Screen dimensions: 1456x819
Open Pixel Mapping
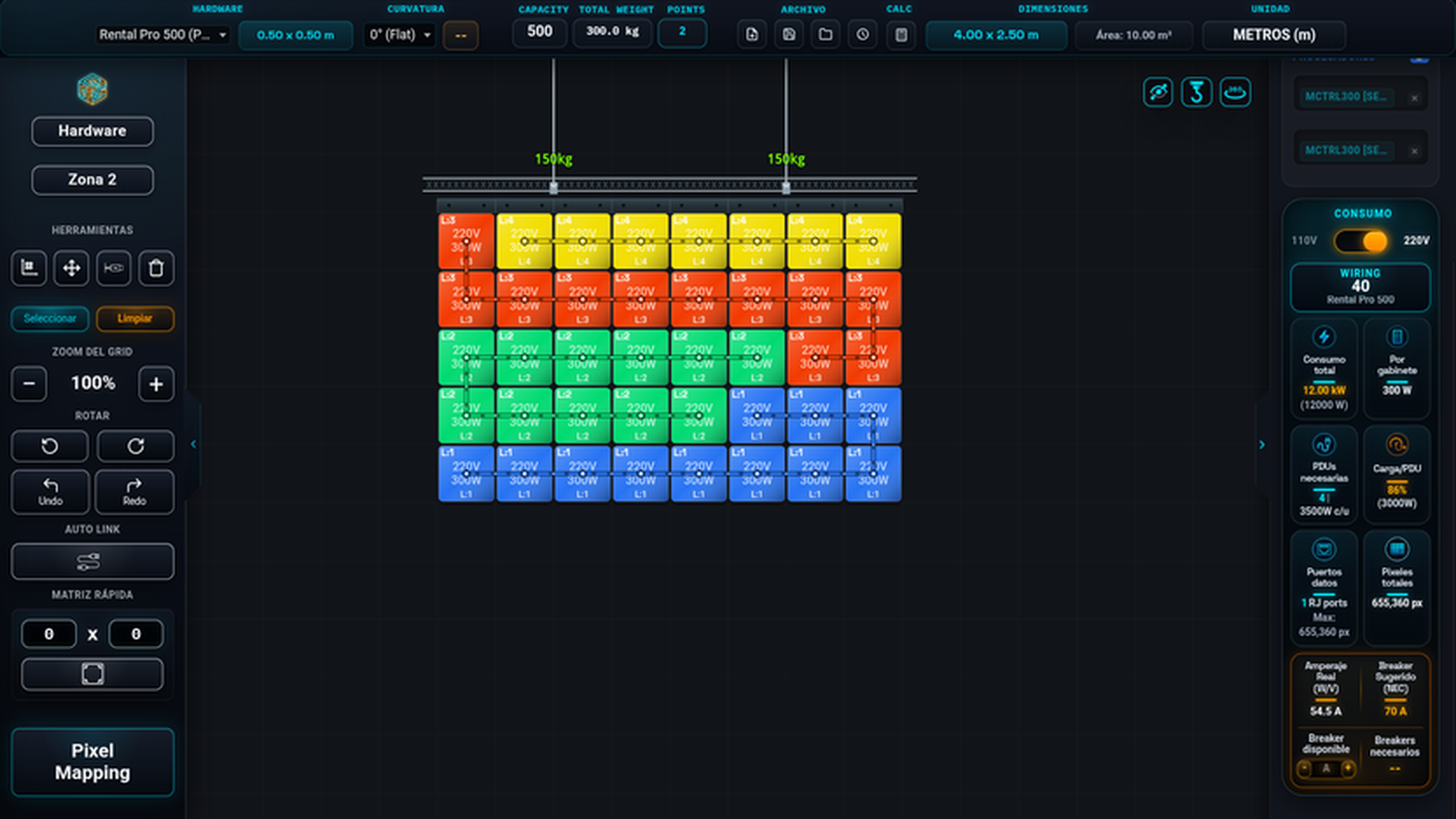(x=93, y=761)
